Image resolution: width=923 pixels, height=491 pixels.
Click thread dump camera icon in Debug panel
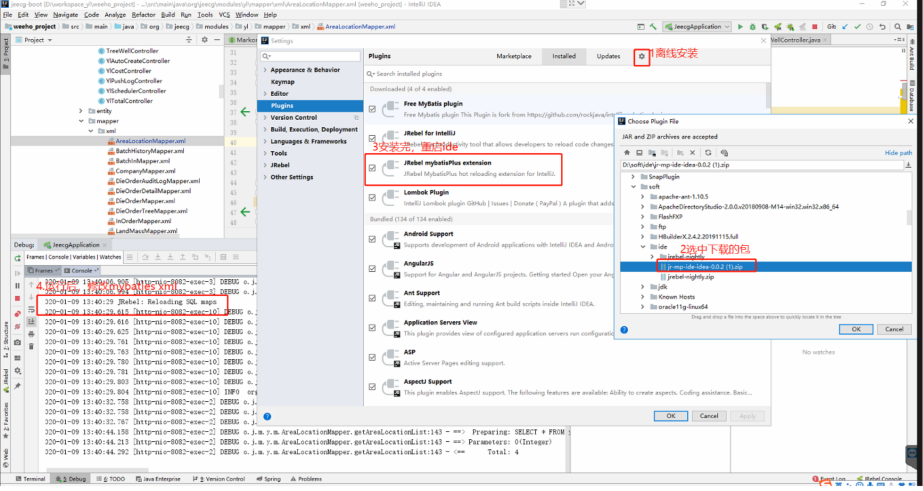tap(18, 342)
